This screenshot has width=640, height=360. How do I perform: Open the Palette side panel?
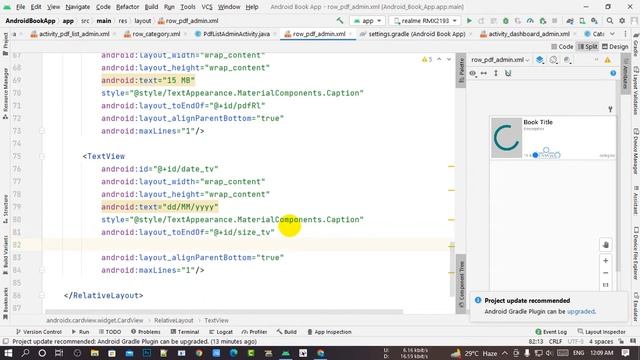(461, 71)
